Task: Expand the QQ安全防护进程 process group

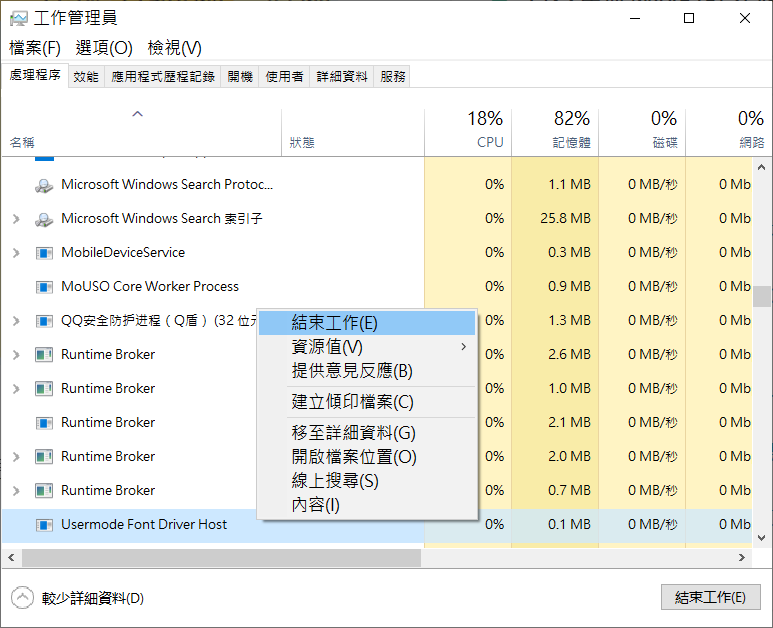Action: (16, 321)
